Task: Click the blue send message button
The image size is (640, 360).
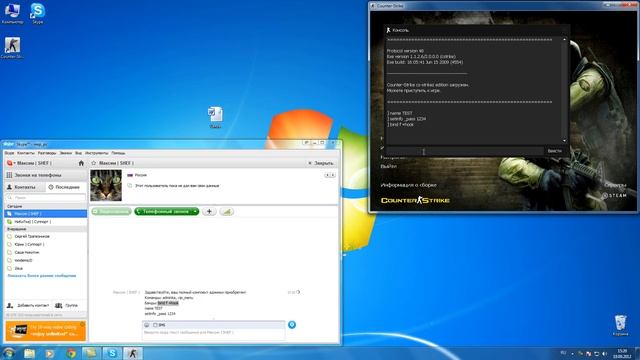Action: coord(292,325)
